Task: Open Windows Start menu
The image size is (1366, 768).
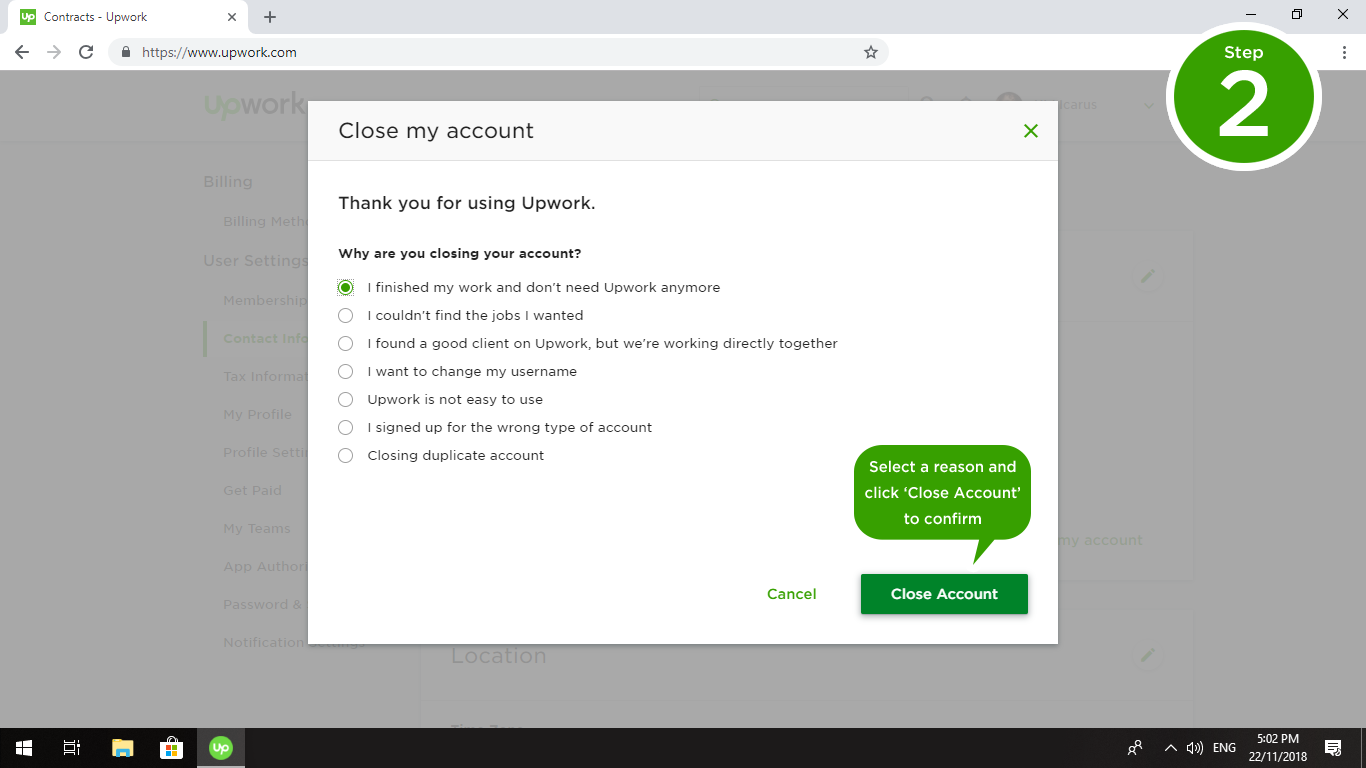Action: tap(23, 748)
